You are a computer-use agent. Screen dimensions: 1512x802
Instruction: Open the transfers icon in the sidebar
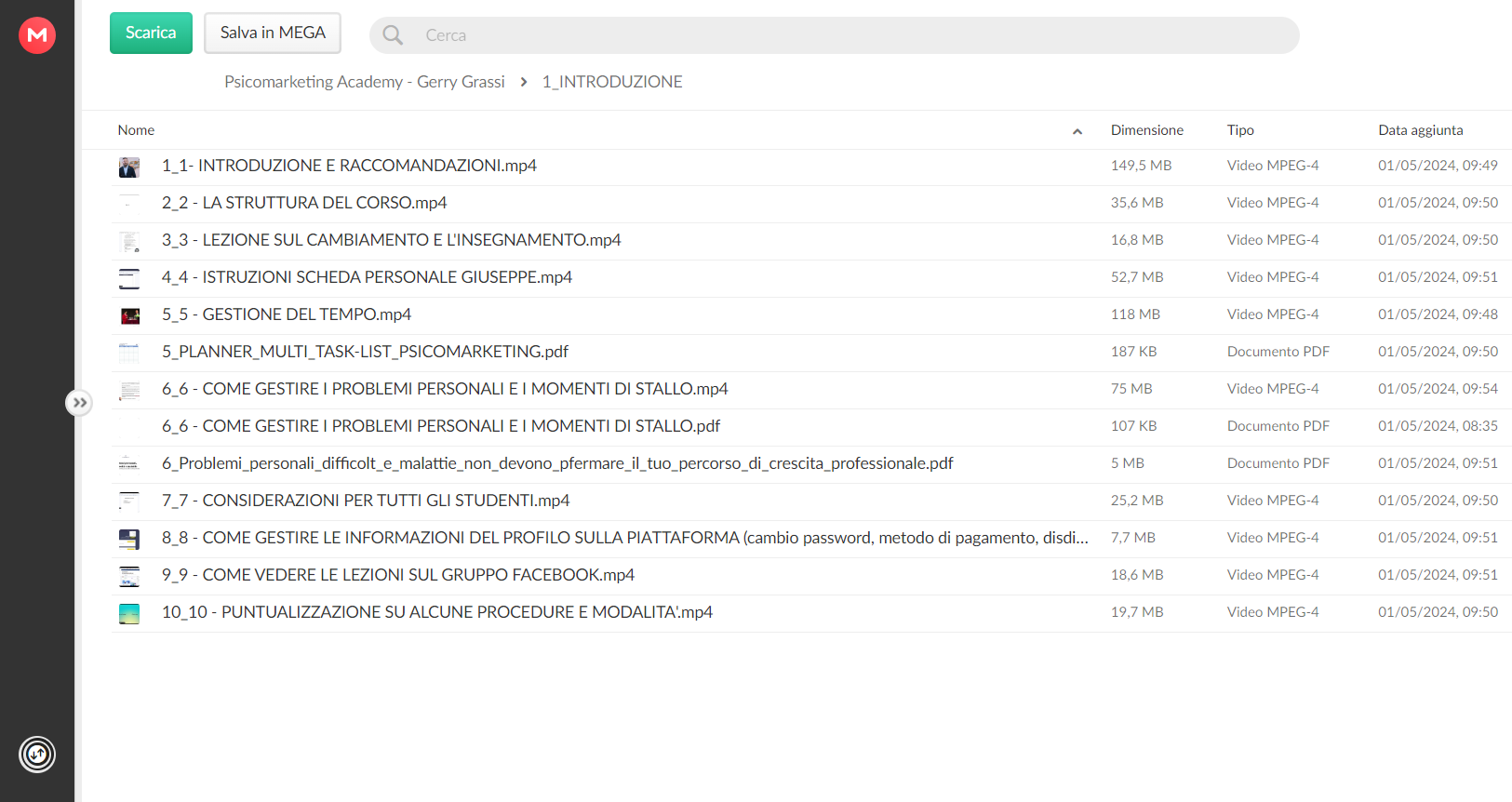click(37, 755)
